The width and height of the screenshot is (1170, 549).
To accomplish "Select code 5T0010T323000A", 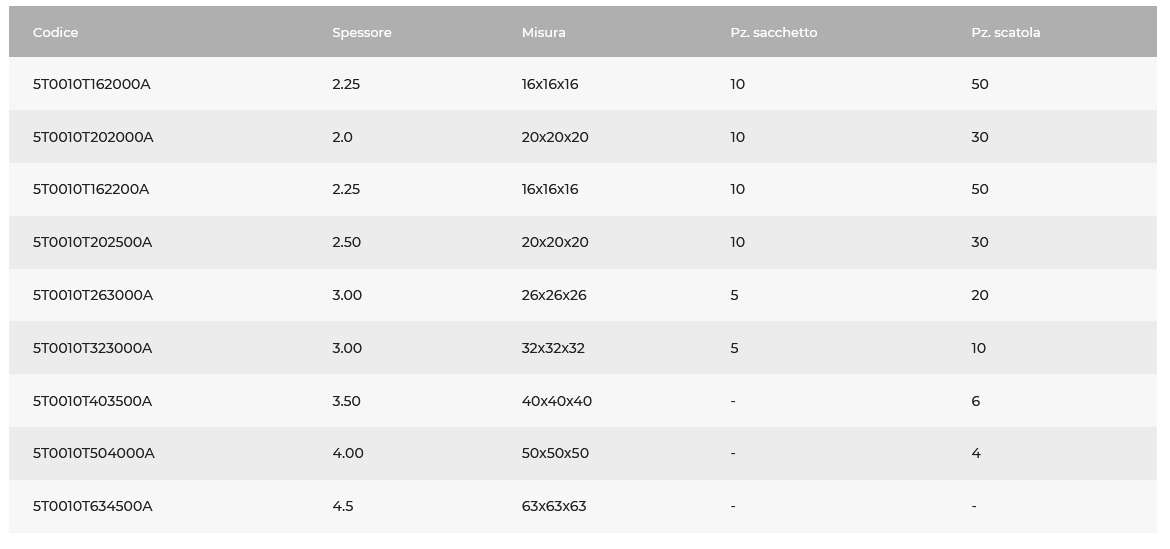I will [x=93, y=348].
